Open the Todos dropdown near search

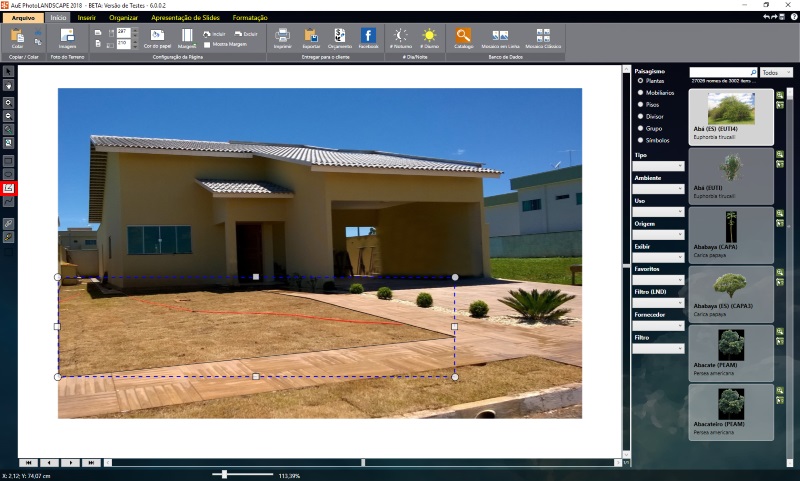pos(776,72)
